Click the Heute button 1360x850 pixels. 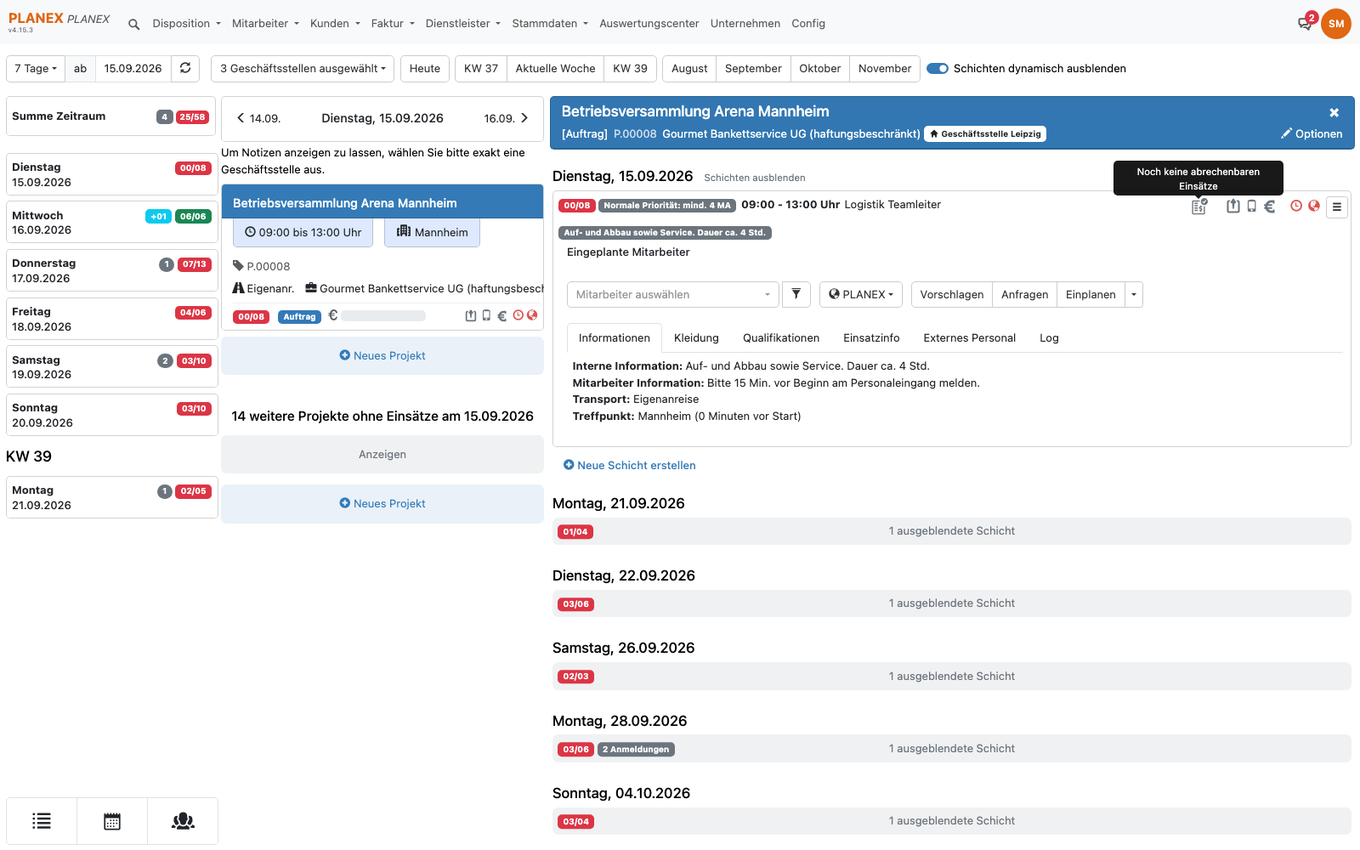tap(425, 68)
